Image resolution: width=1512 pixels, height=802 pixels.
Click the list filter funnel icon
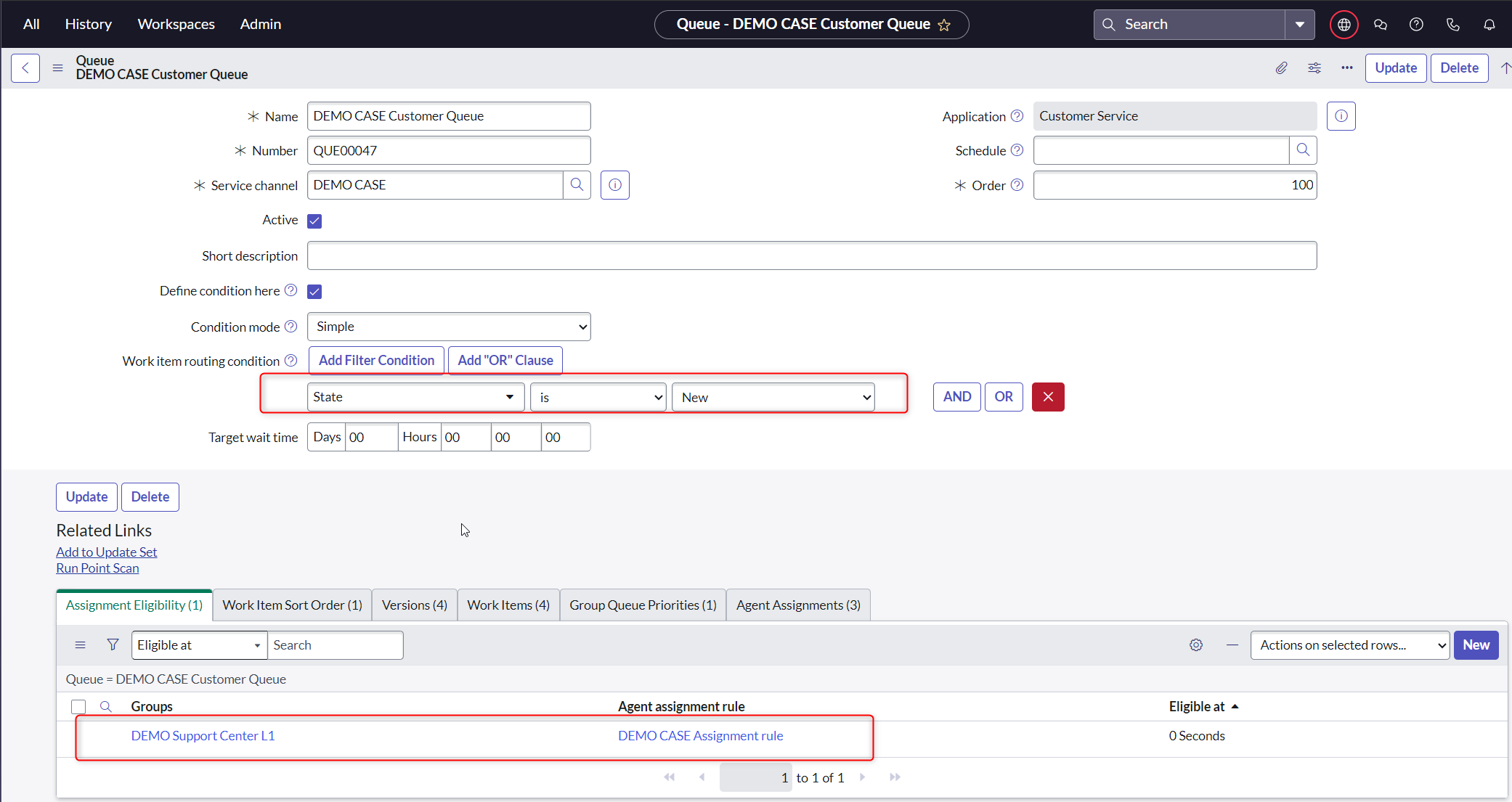pyautogui.click(x=113, y=645)
